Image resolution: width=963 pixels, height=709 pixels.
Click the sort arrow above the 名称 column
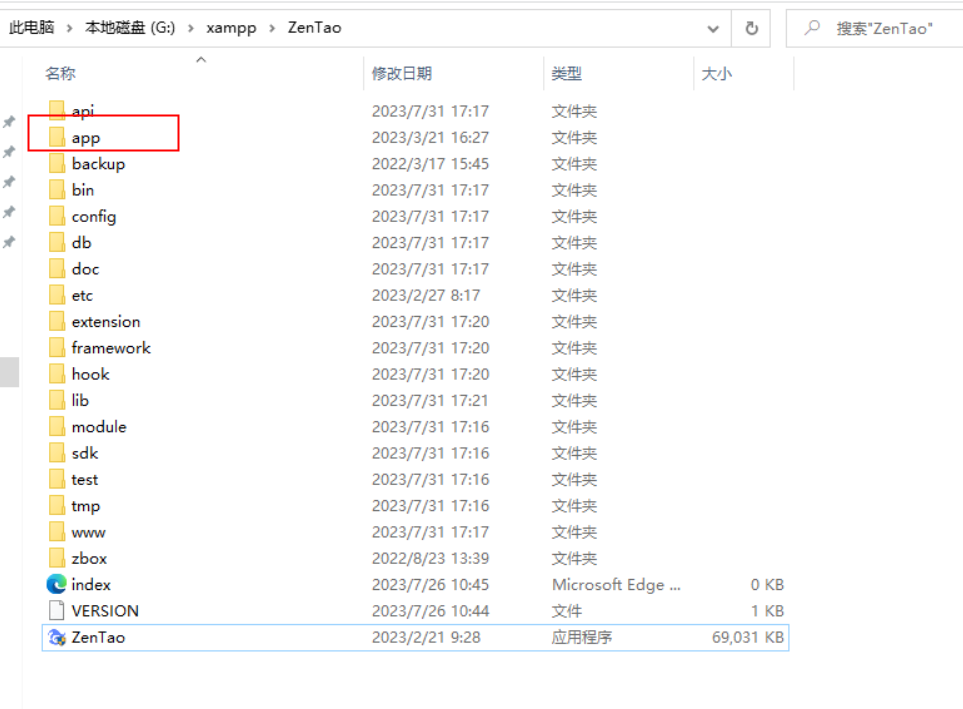[201, 60]
